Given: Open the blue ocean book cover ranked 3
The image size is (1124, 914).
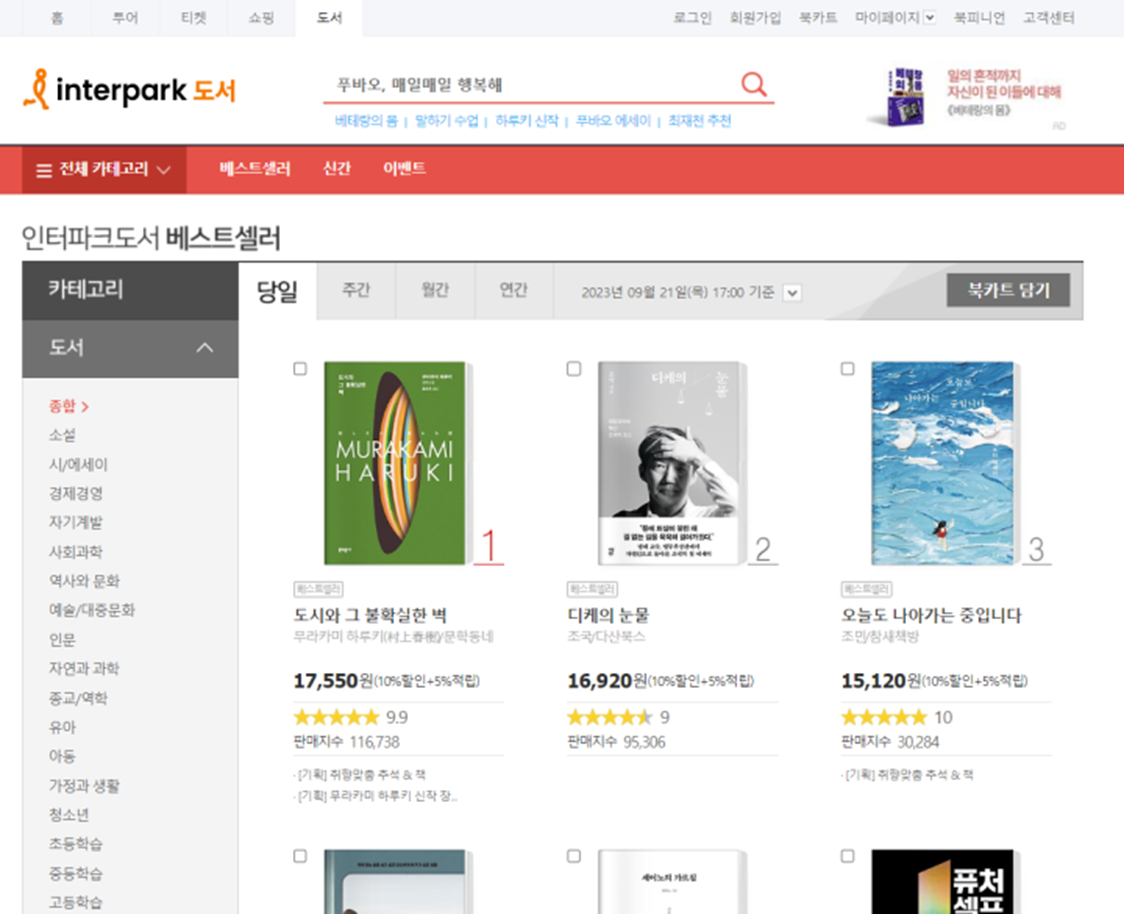Looking at the screenshot, I should point(944,463).
